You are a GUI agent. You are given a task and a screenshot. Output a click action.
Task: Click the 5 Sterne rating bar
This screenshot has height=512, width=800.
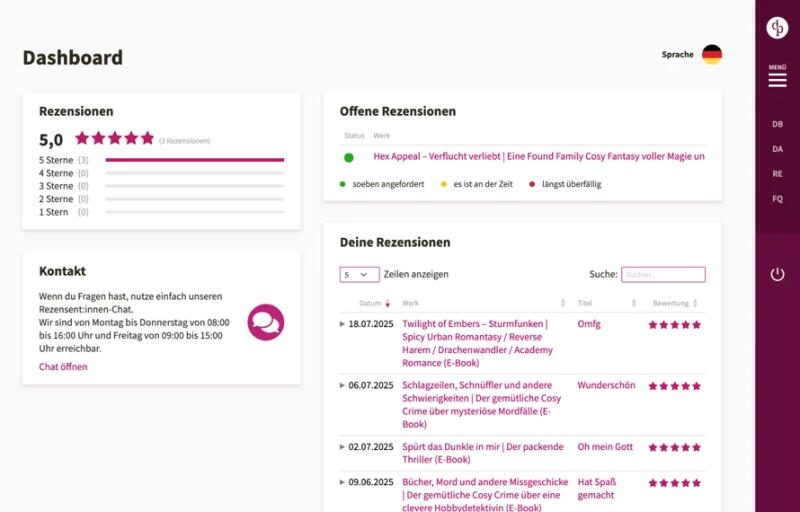[194, 160]
